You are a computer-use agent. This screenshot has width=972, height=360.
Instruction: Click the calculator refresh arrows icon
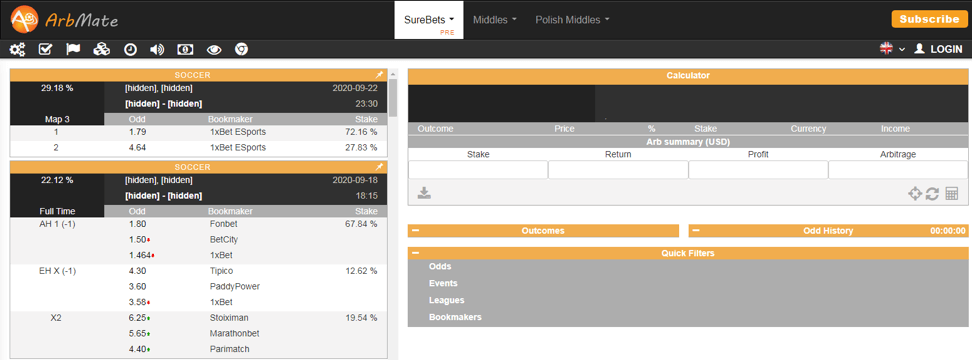point(932,194)
